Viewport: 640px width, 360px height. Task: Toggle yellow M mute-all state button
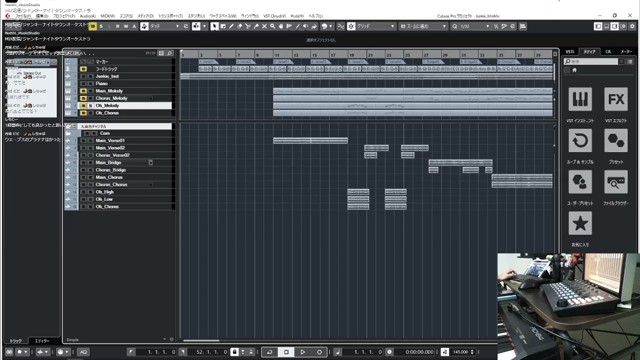93,26
